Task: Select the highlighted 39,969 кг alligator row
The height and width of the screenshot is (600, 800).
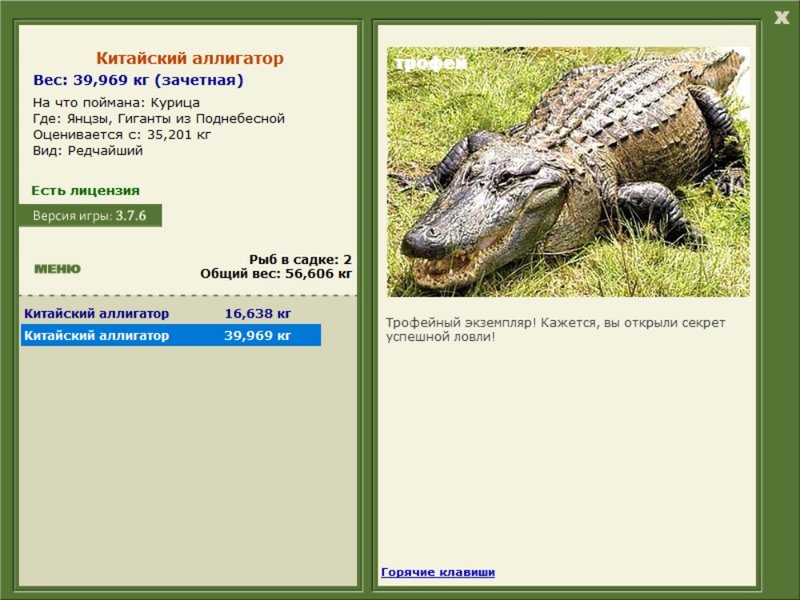Action: point(171,335)
